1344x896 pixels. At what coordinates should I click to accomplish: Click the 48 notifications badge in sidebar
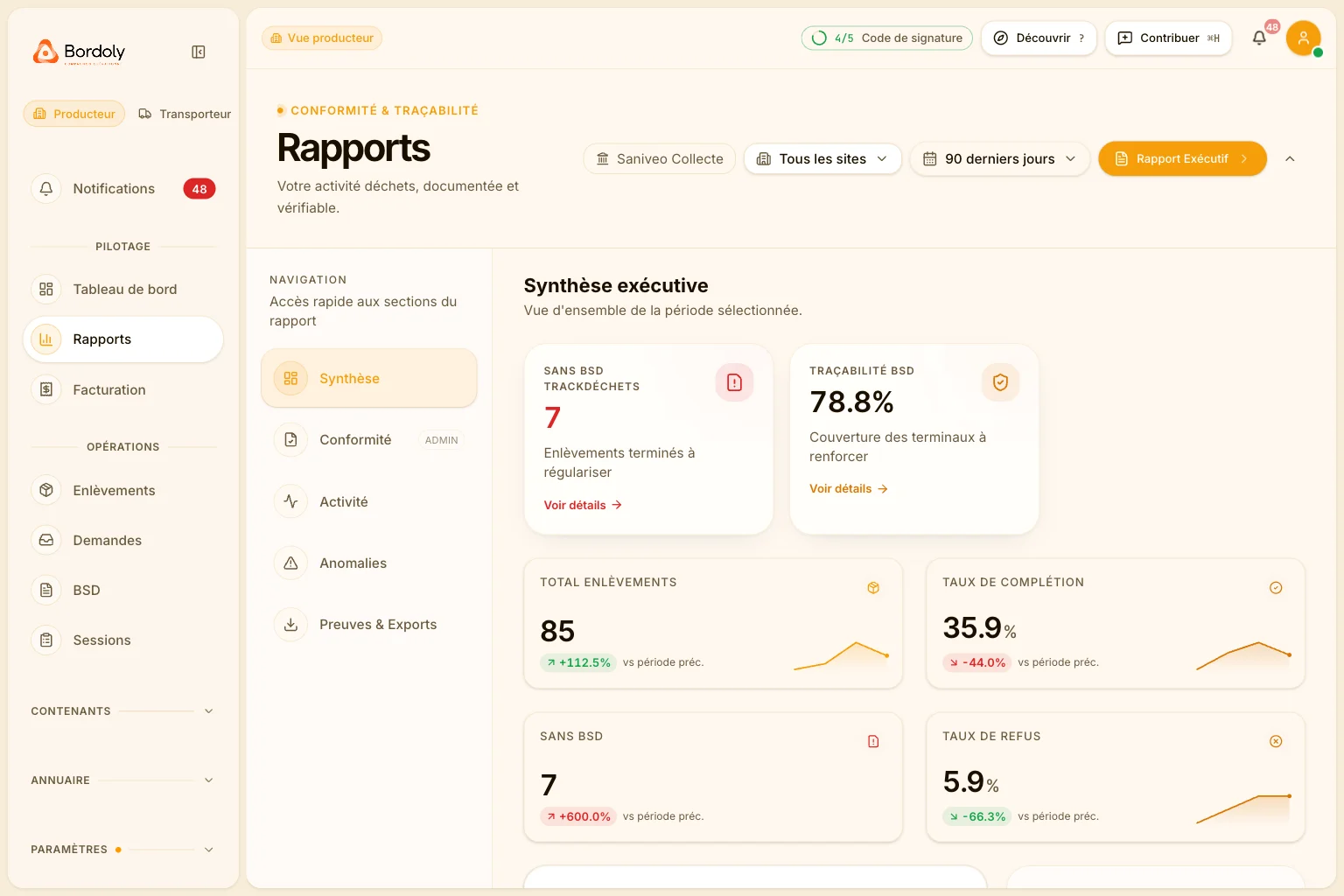[x=199, y=188]
